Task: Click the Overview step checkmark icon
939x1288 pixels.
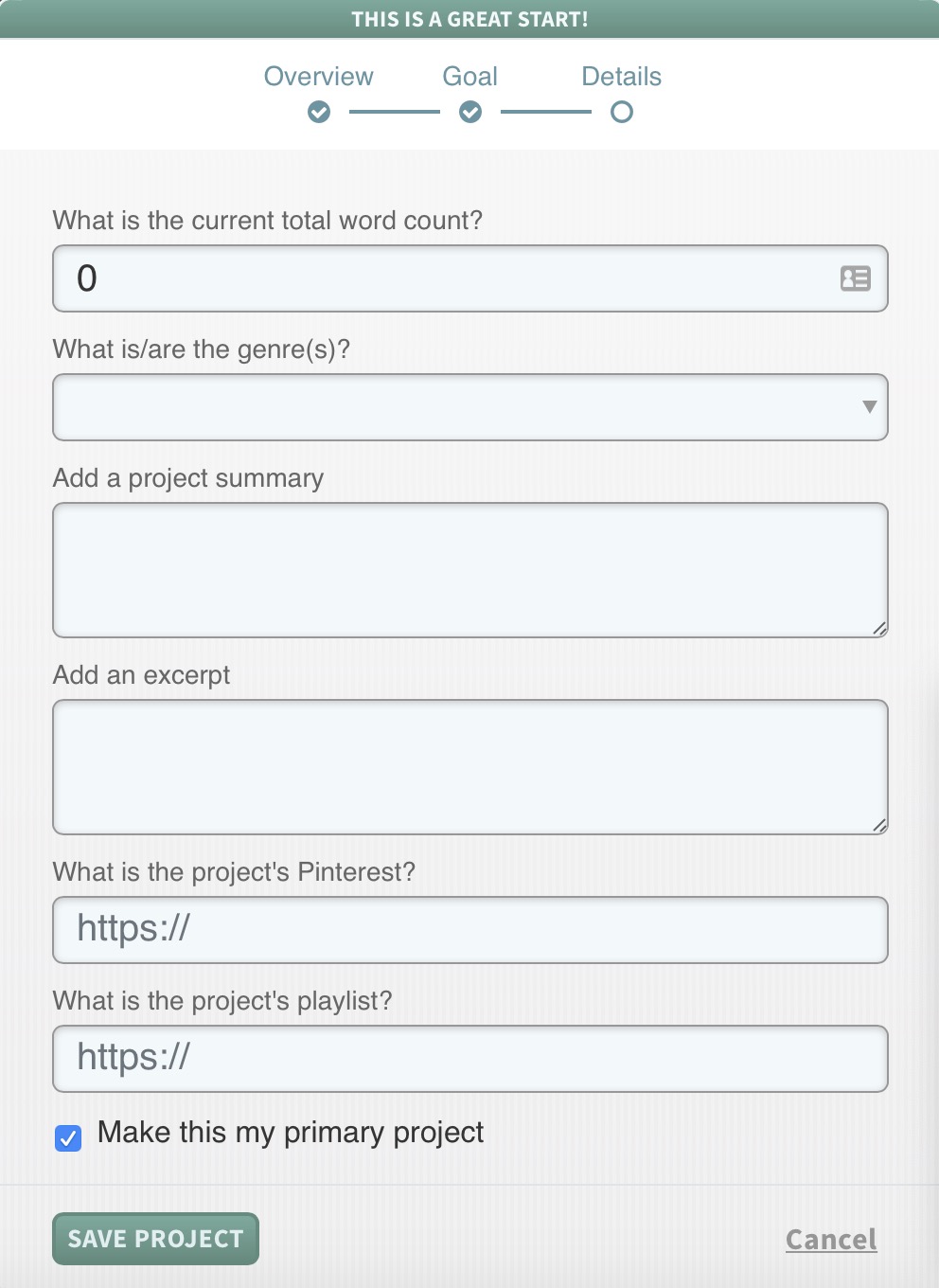Action: pos(319,113)
